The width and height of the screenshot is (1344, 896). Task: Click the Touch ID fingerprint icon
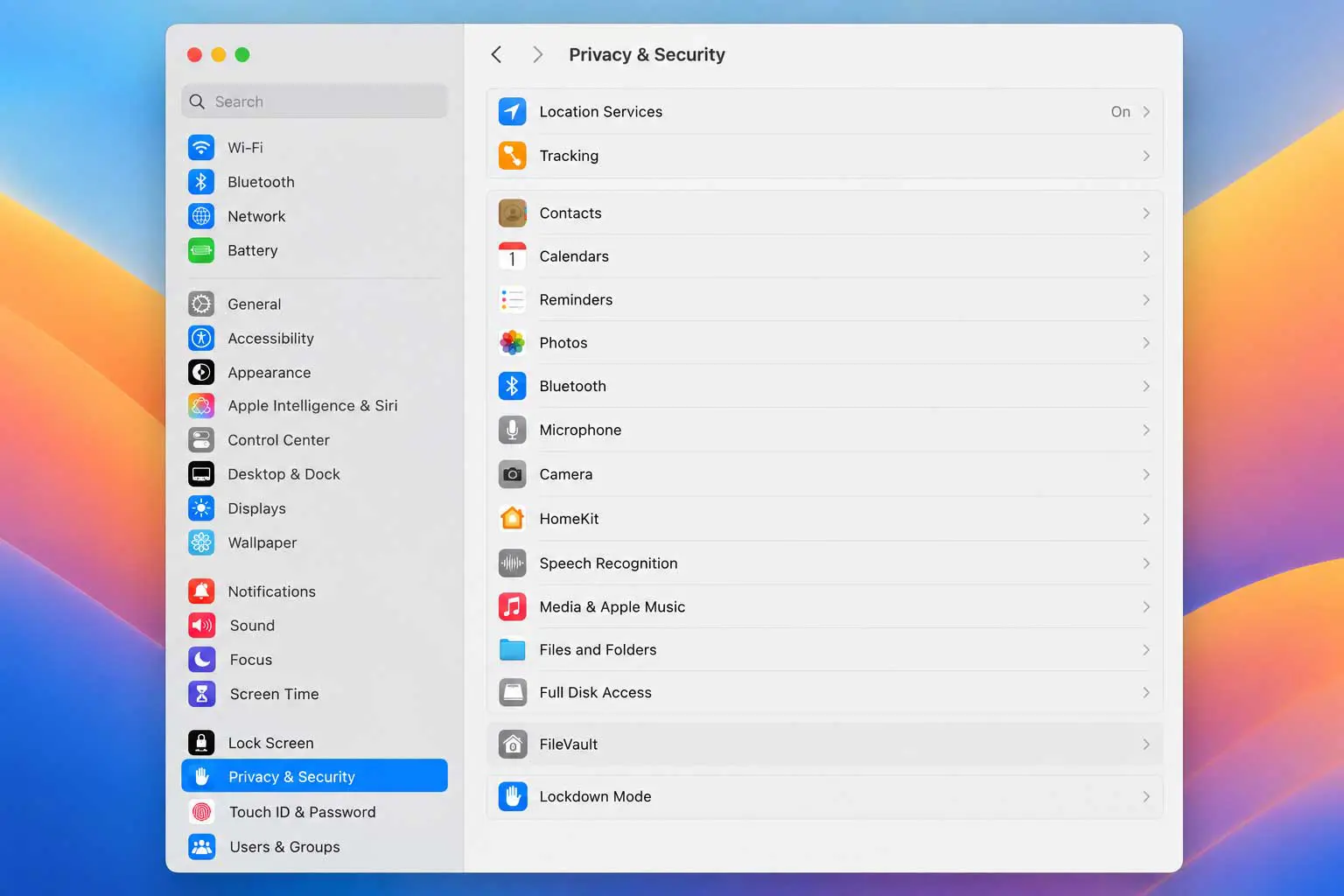click(x=201, y=812)
